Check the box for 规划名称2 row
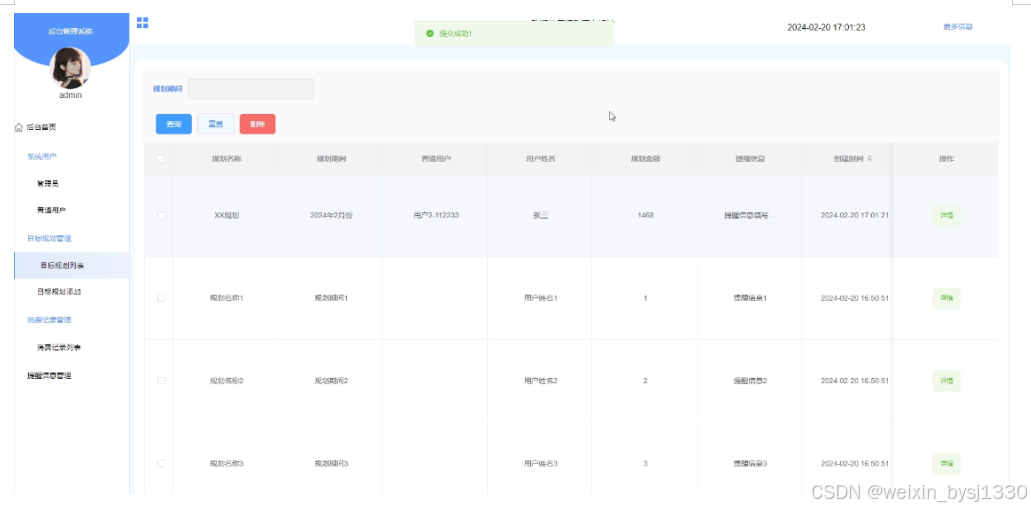 [x=160, y=381]
